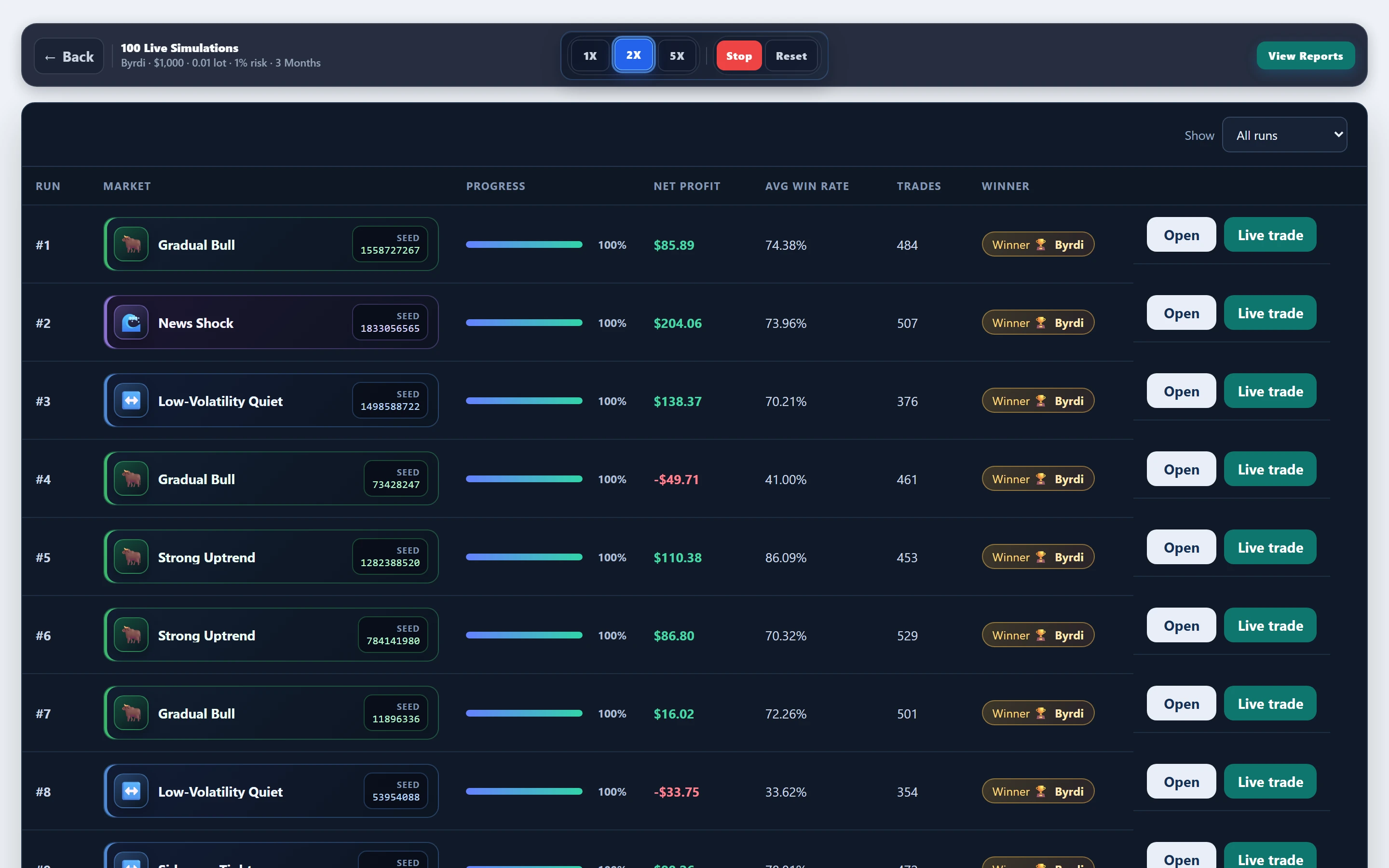Image resolution: width=1389 pixels, height=868 pixels.
Task: Click the seed 1558727267 badge in run #1
Action: click(390, 244)
